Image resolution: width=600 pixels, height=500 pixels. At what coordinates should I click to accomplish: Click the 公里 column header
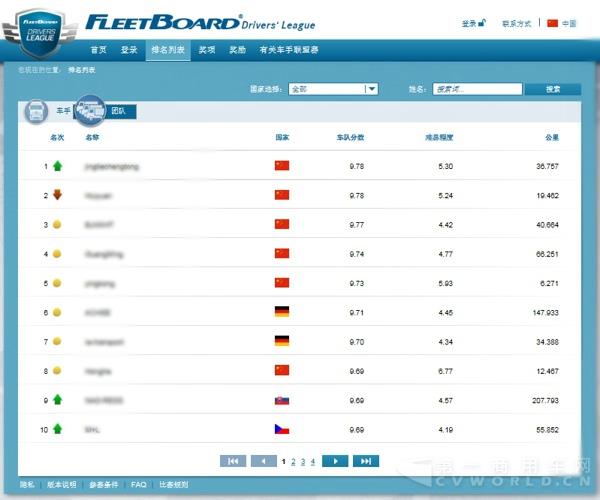pyautogui.click(x=552, y=137)
